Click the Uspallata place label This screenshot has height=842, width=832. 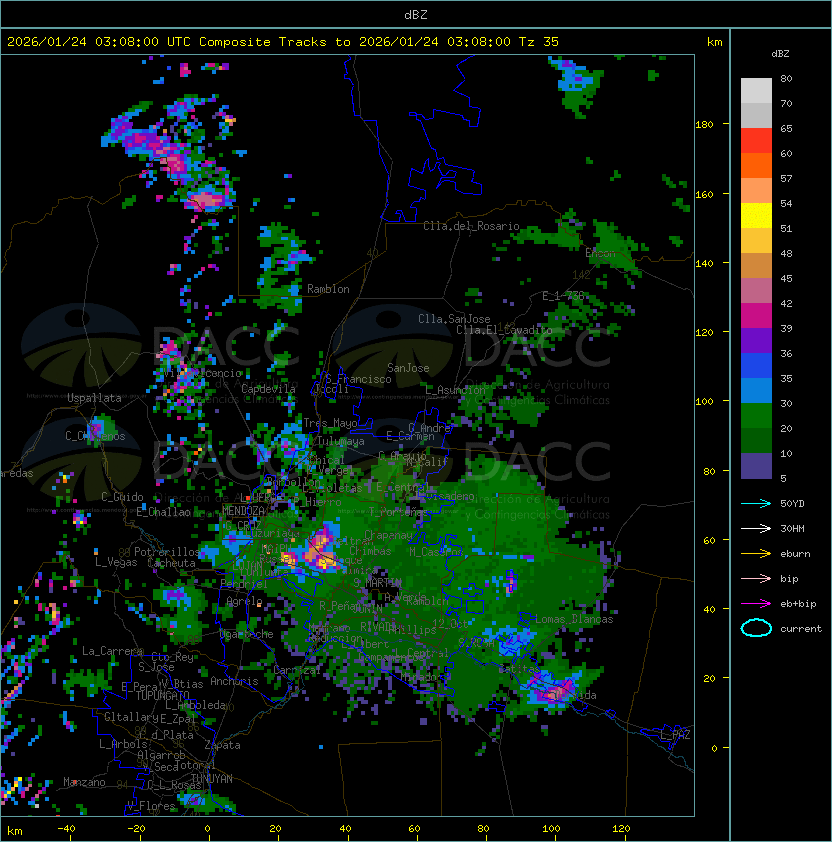94,398
